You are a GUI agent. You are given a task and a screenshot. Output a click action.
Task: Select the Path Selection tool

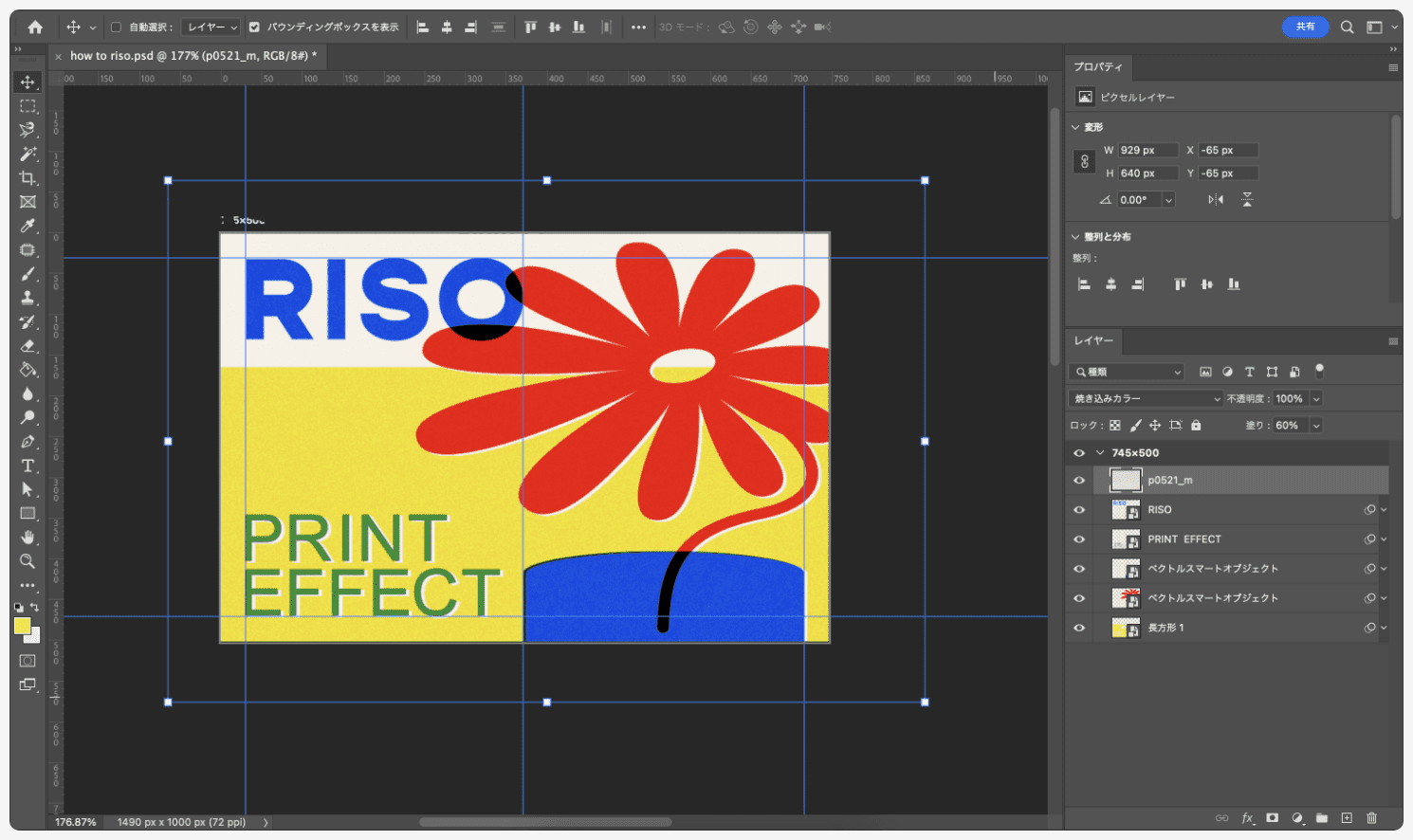pyautogui.click(x=28, y=489)
